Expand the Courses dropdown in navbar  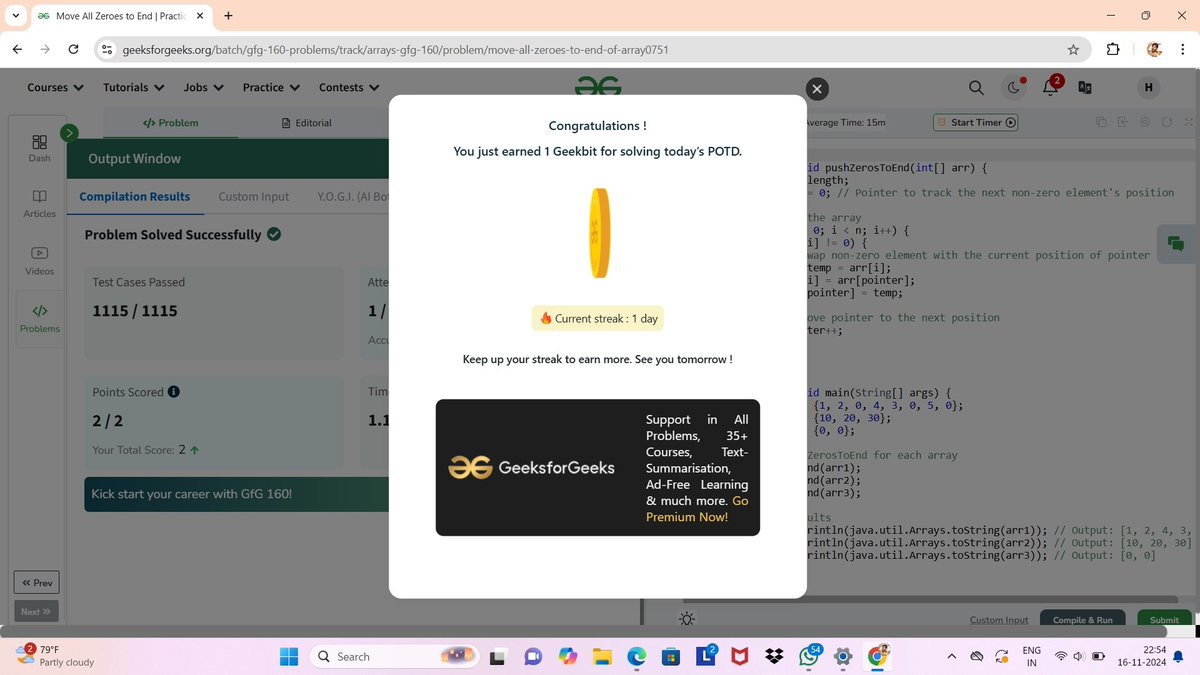[55, 87]
